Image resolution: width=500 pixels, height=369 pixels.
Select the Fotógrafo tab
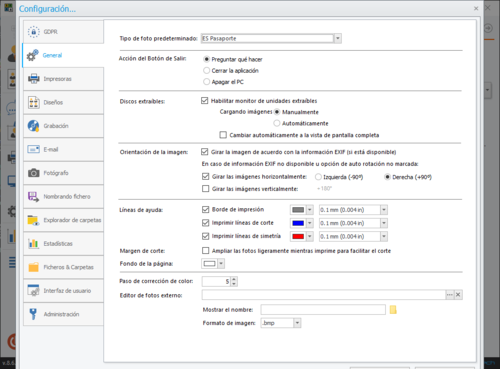[x=63, y=173]
